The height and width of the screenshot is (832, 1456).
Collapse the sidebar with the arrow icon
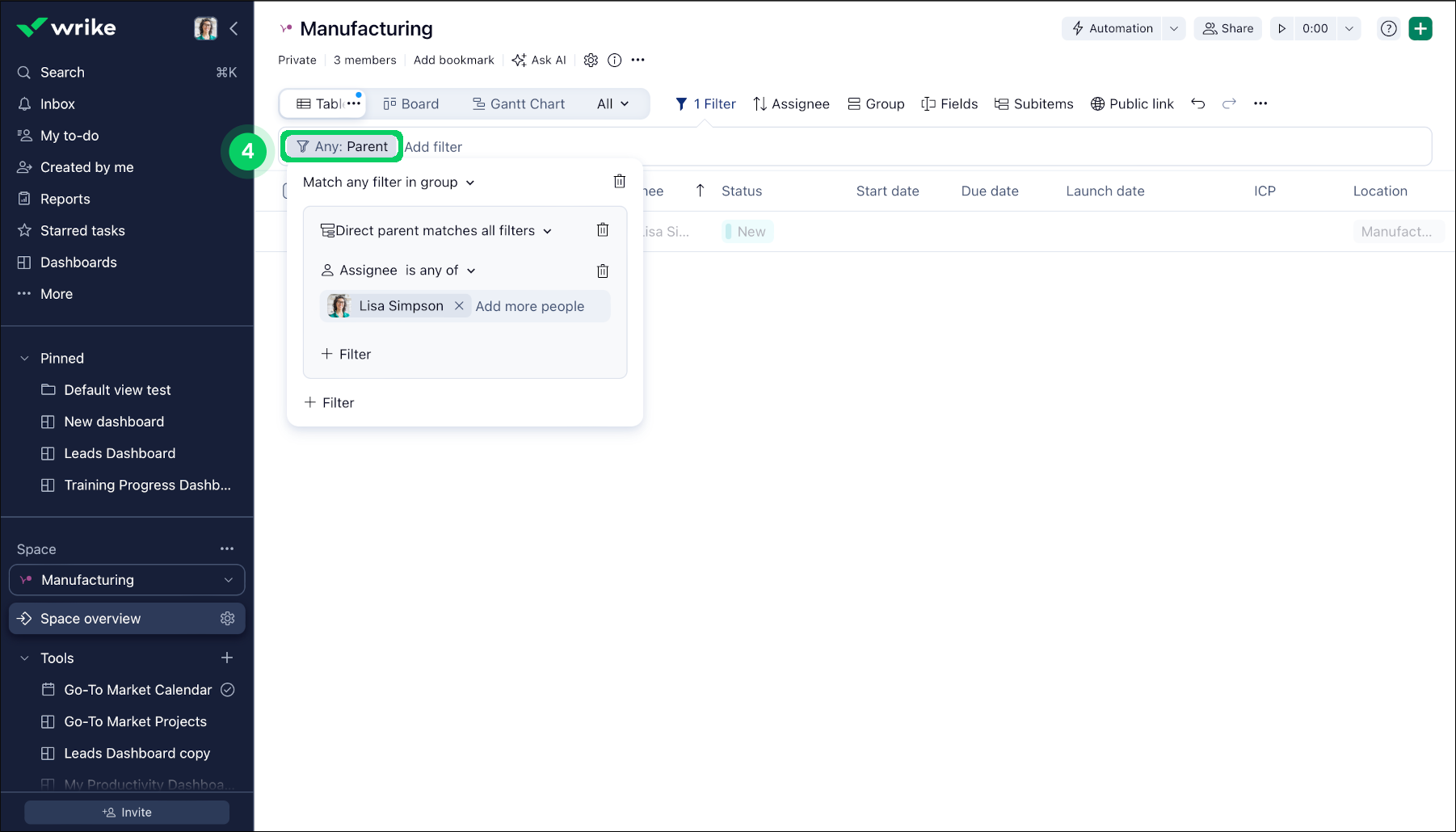234,28
